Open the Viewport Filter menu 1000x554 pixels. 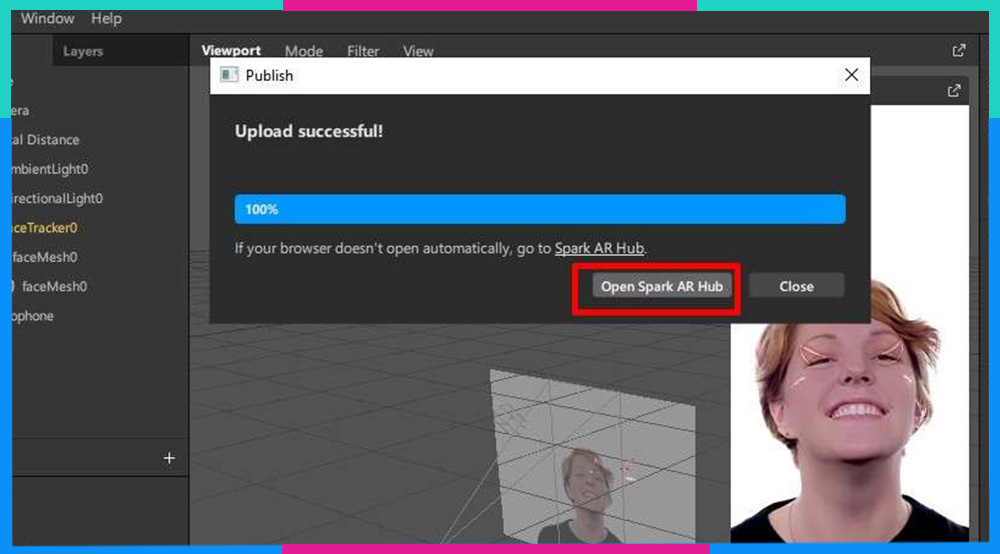click(363, 51)
